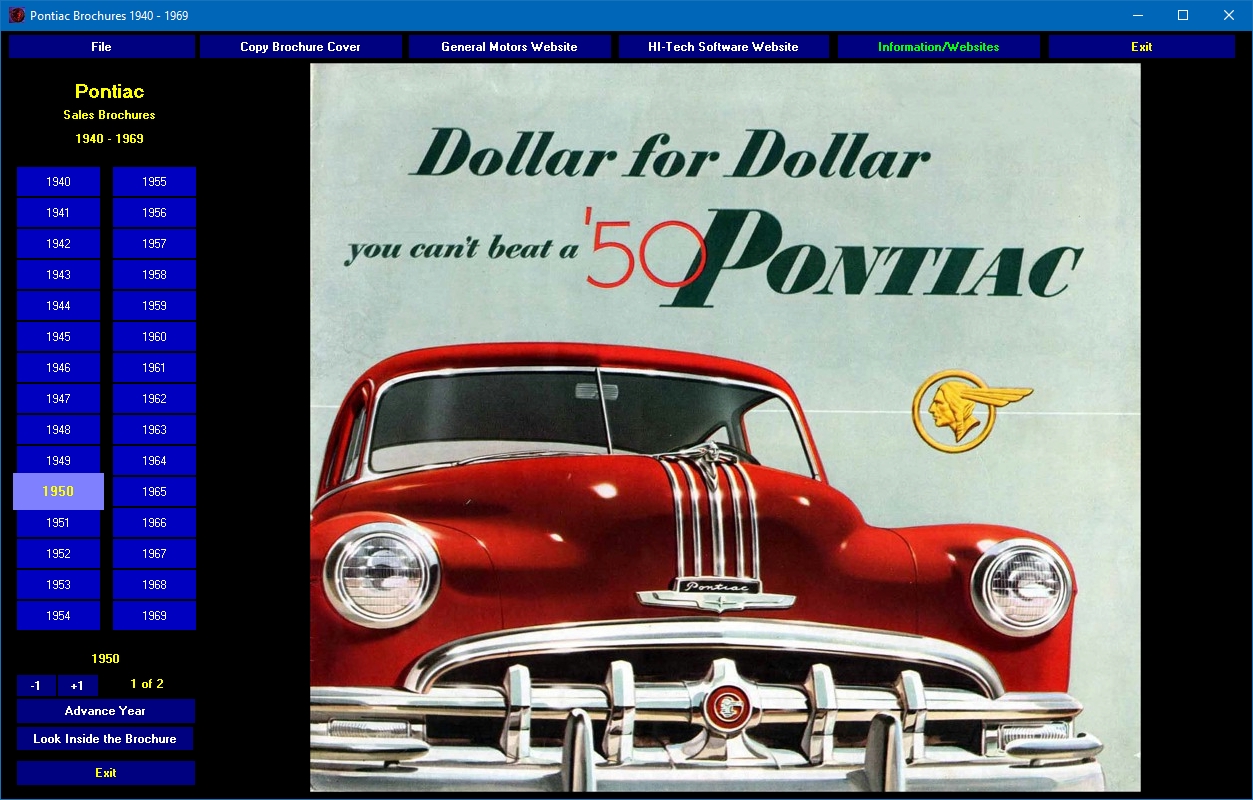This screenshot has height=800, width=1253.
Task: Close the Pontiac Brochures window
Action: pos(1229,15)
